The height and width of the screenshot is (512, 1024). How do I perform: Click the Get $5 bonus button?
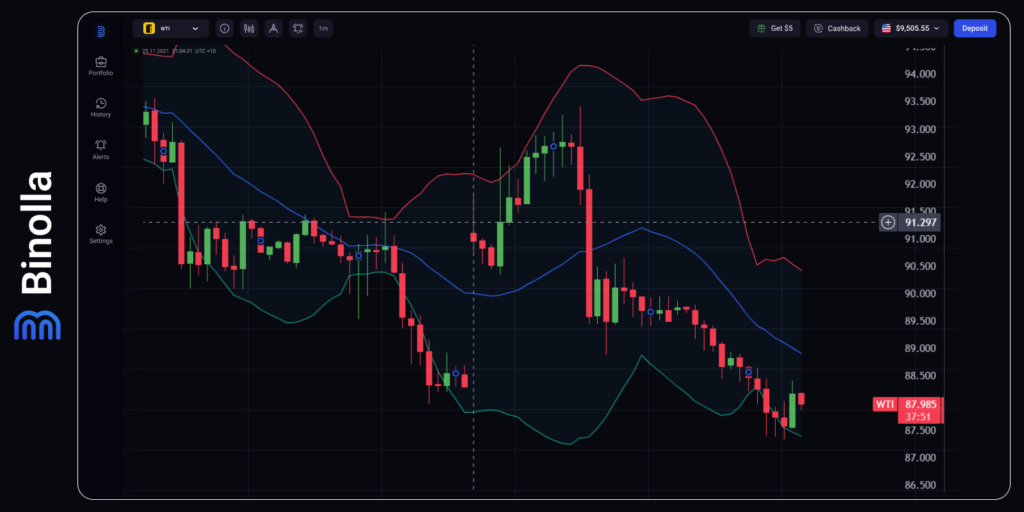pos(775,29)
